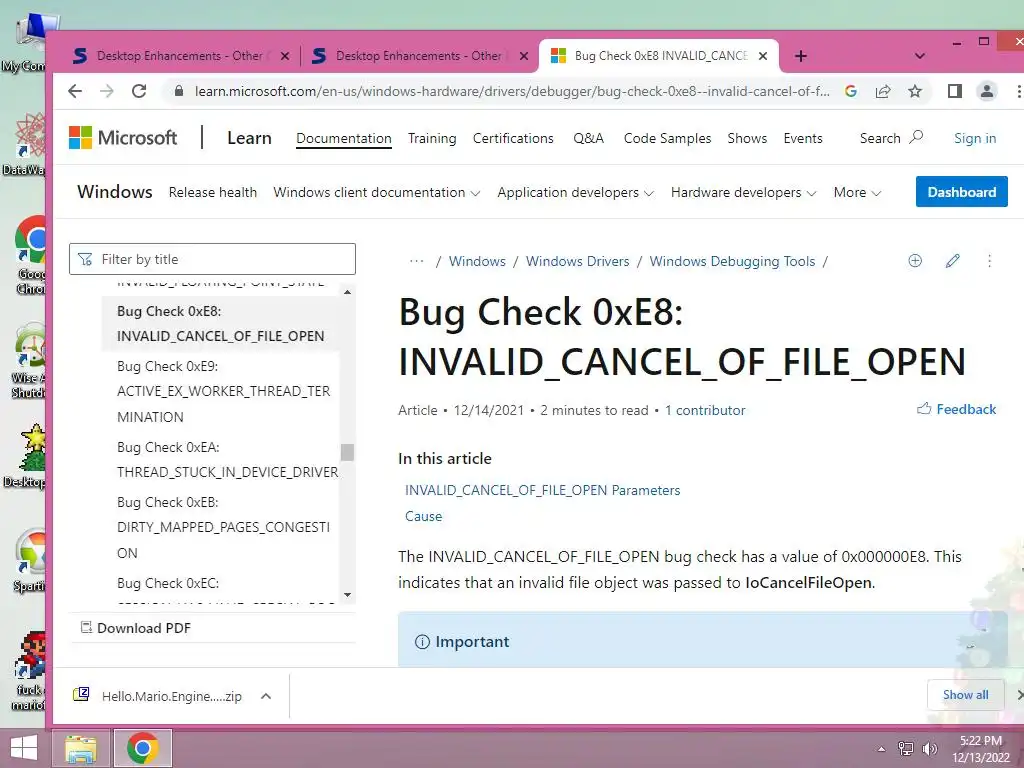The image size is (1024, 768).
Task: Open Learn link in header
Action: click(x=249, y=138)
